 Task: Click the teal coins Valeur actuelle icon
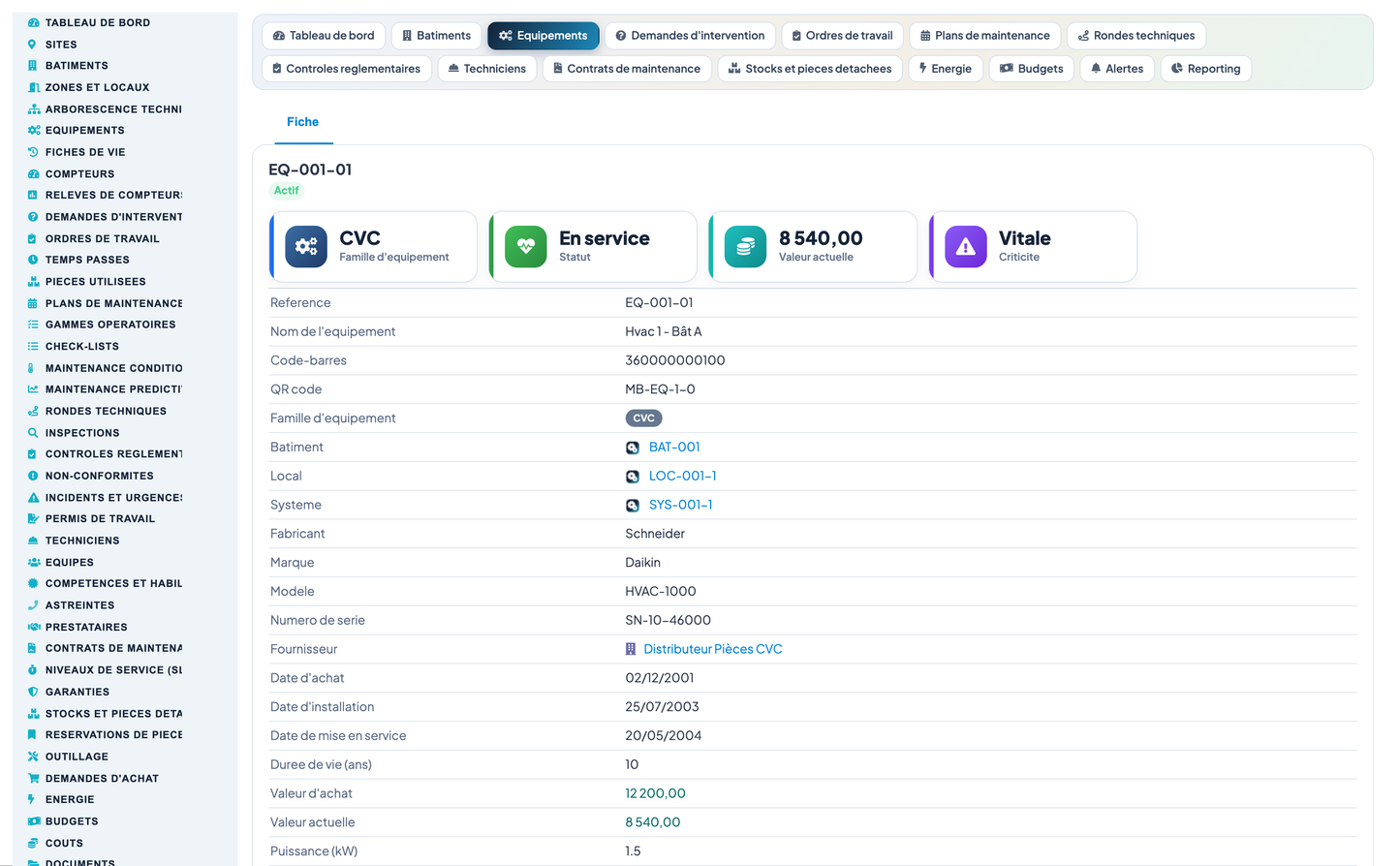click(746, 247)
